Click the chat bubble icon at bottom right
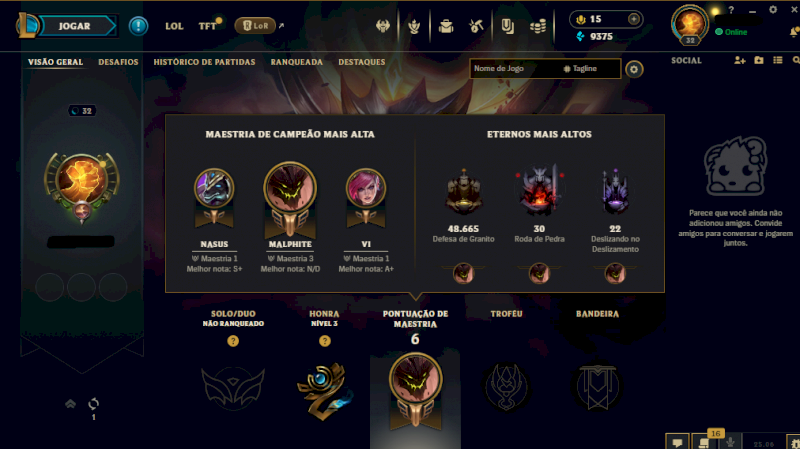The height and width of the screenshot is (449, 800). pyautogui.click(x=678, y=442)
